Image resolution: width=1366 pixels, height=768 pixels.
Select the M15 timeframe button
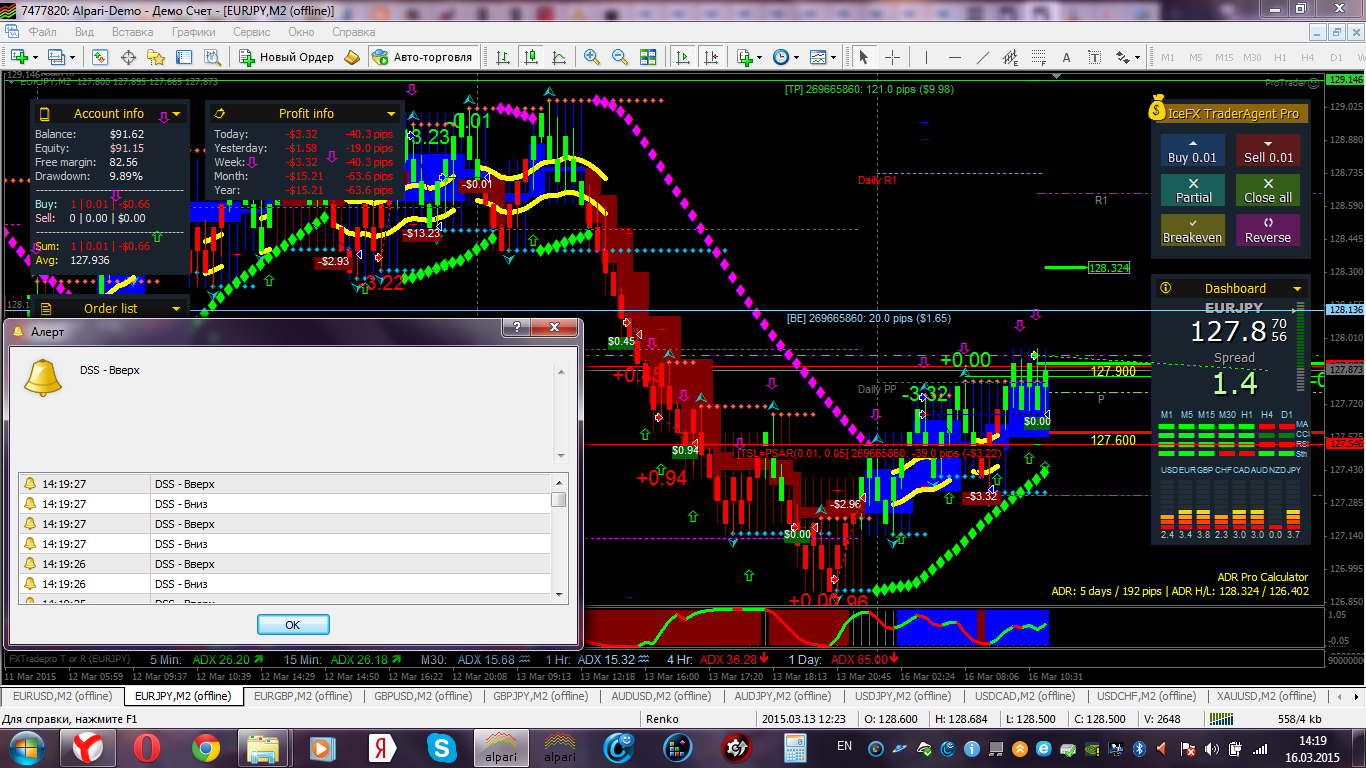(1224, 57)
